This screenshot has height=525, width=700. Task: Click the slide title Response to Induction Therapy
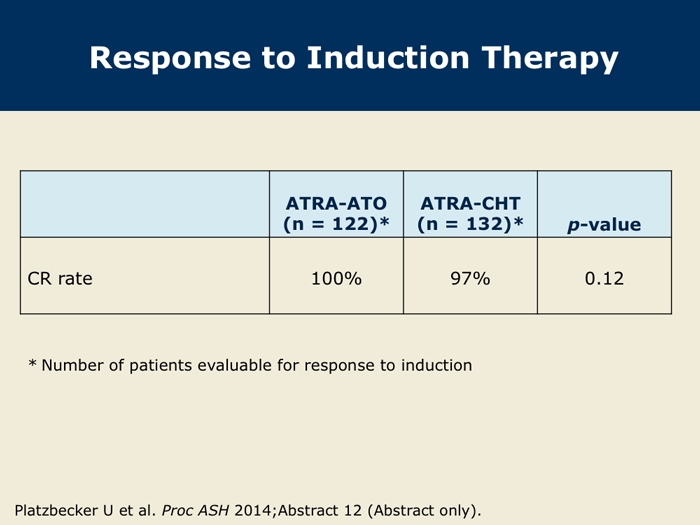coord(354,58)
